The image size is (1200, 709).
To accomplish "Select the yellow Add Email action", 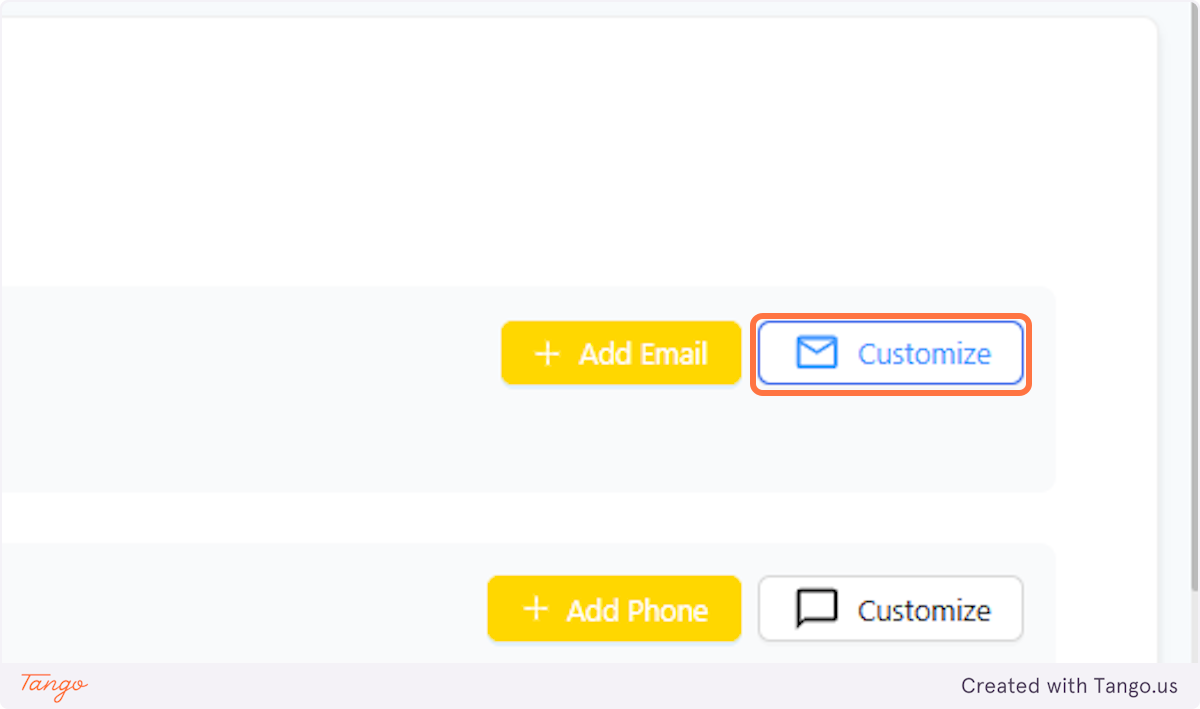I will pyautogui.click(x=621, y=353).
